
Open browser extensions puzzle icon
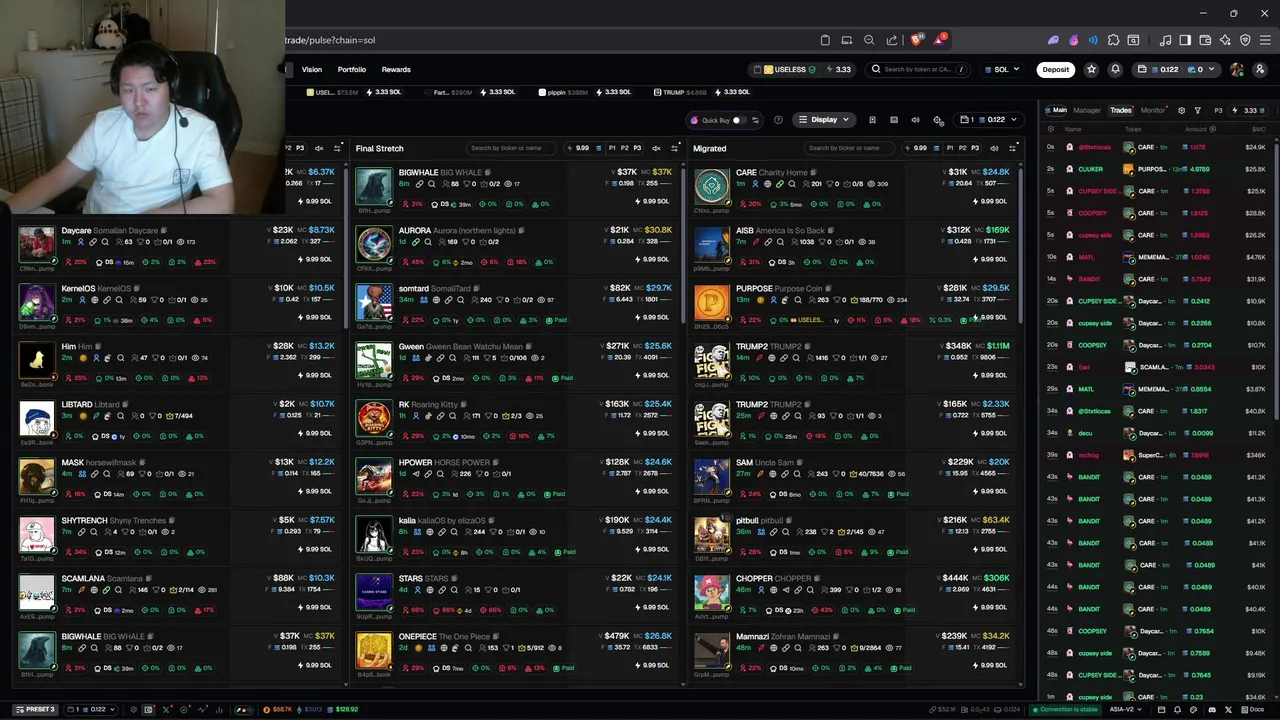(1113, 40)
